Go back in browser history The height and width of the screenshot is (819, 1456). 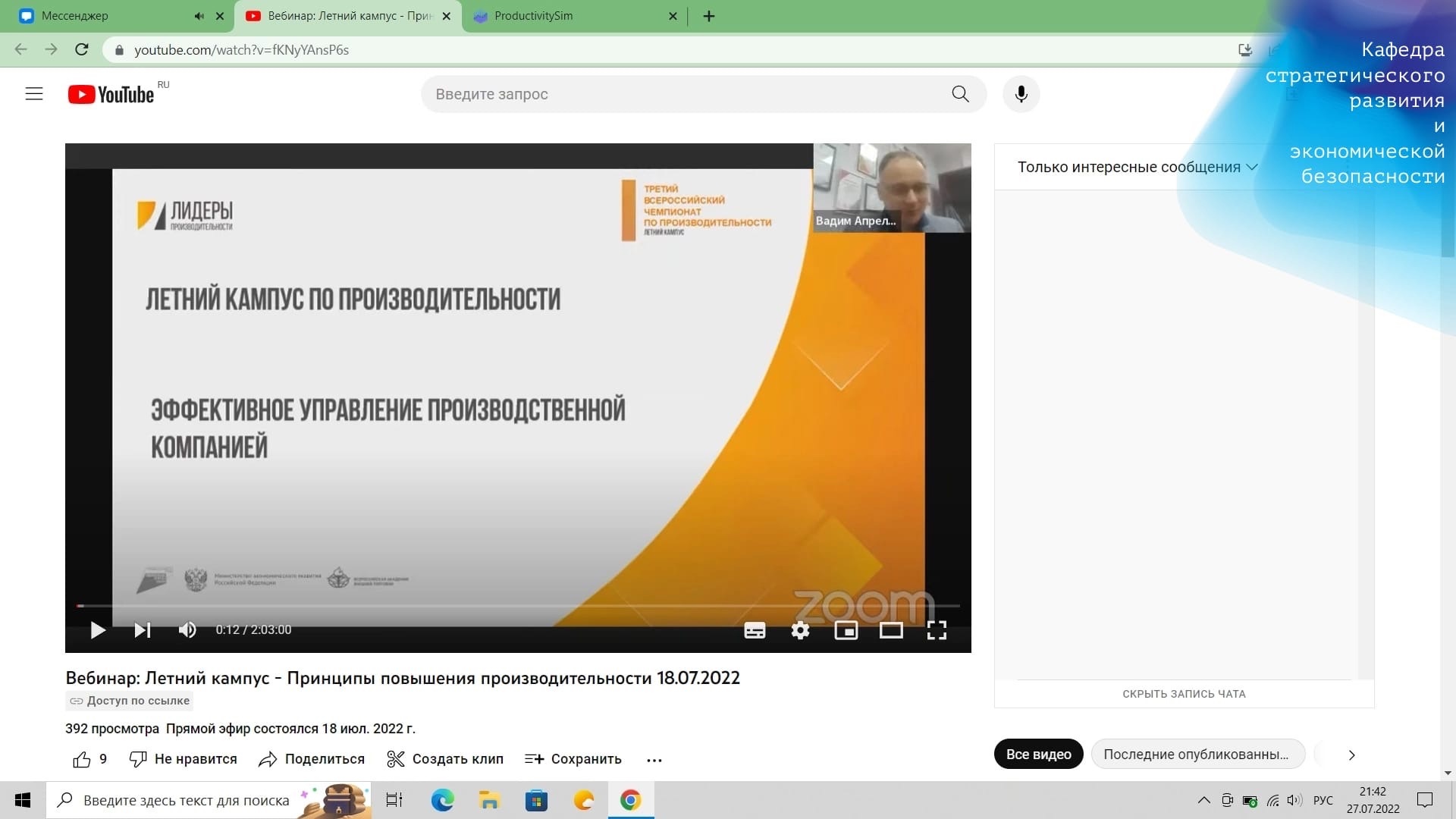coord(21,49)
